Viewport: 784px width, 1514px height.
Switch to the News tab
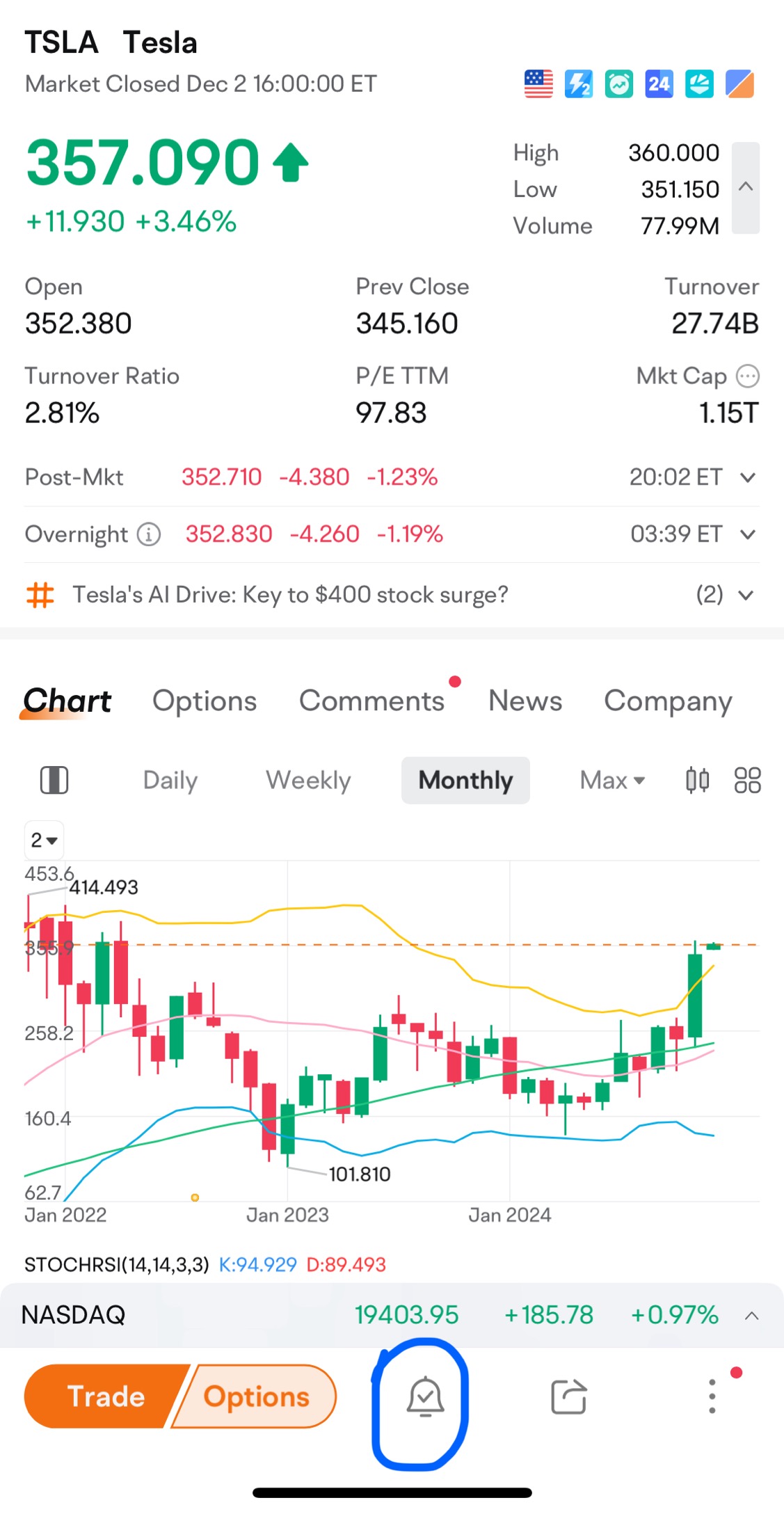[x=525, y=701]
